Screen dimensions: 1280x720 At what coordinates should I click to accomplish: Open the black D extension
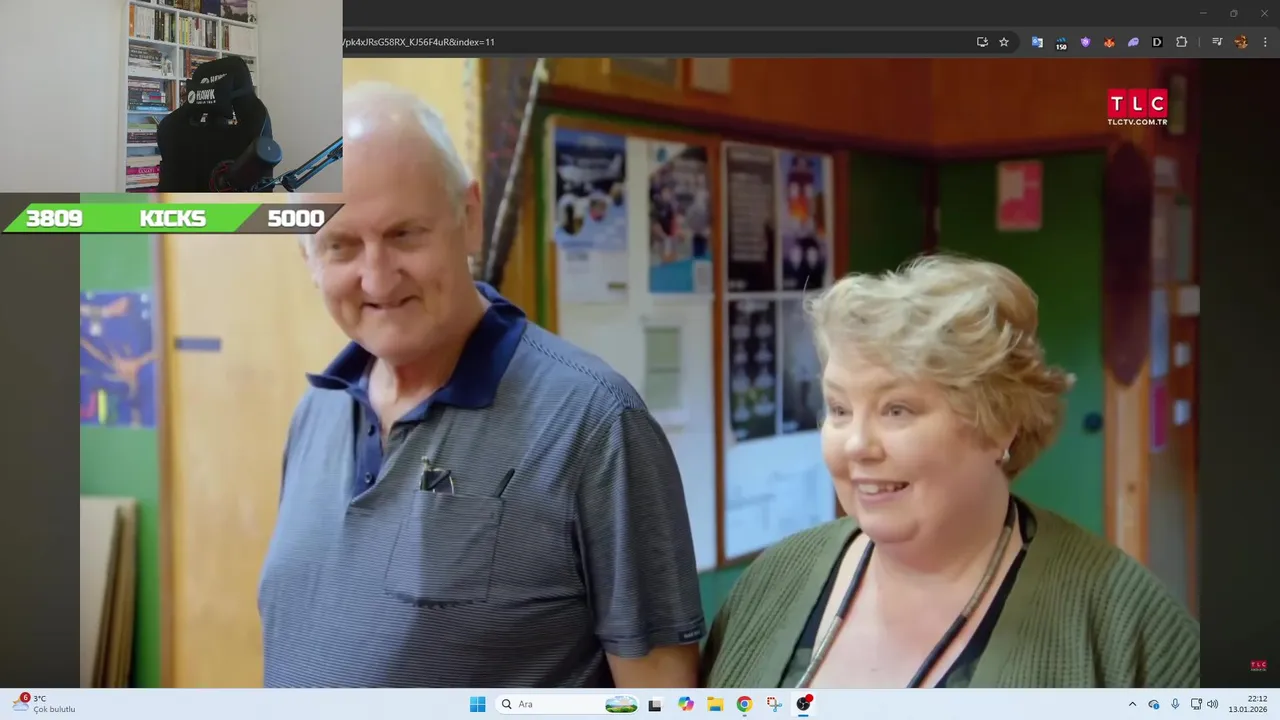click(x=1157, y=42)
